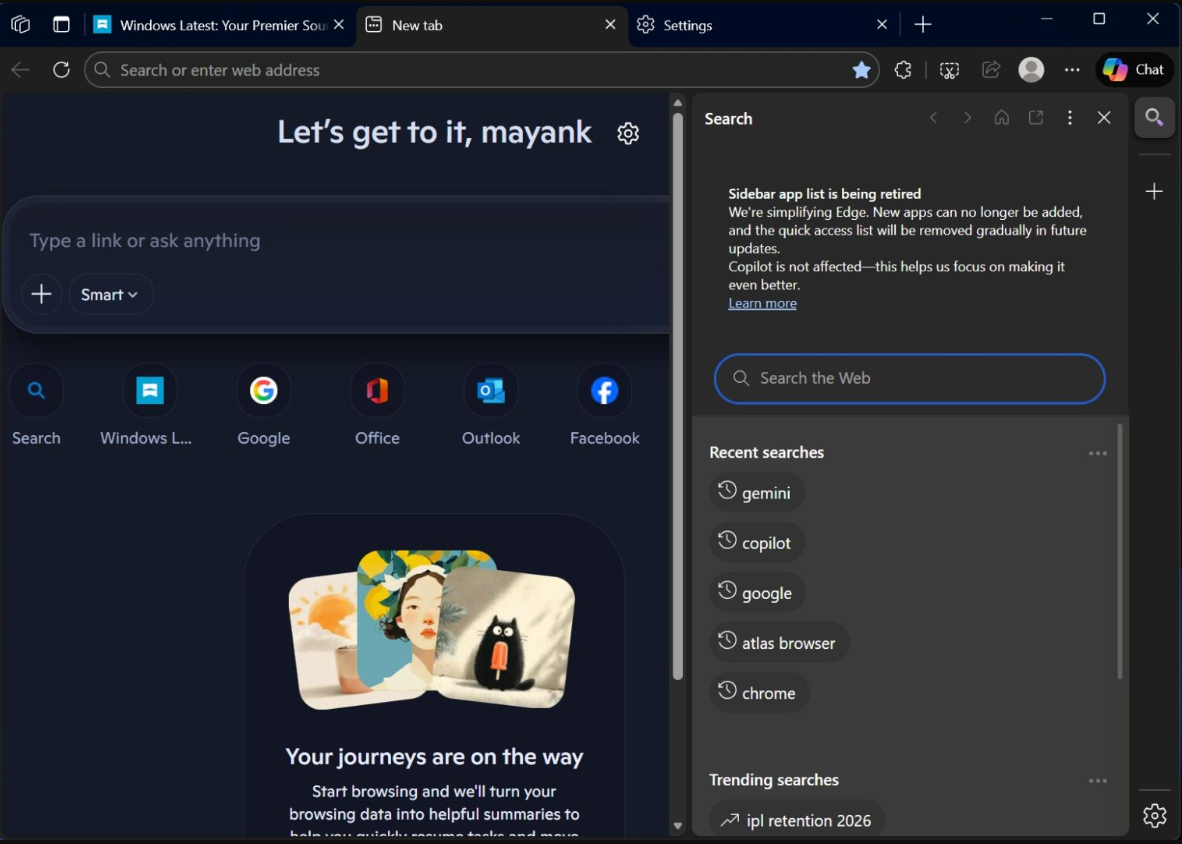
Task: Focus the Search or enter web address bar
Action: [x=482, y=70]
